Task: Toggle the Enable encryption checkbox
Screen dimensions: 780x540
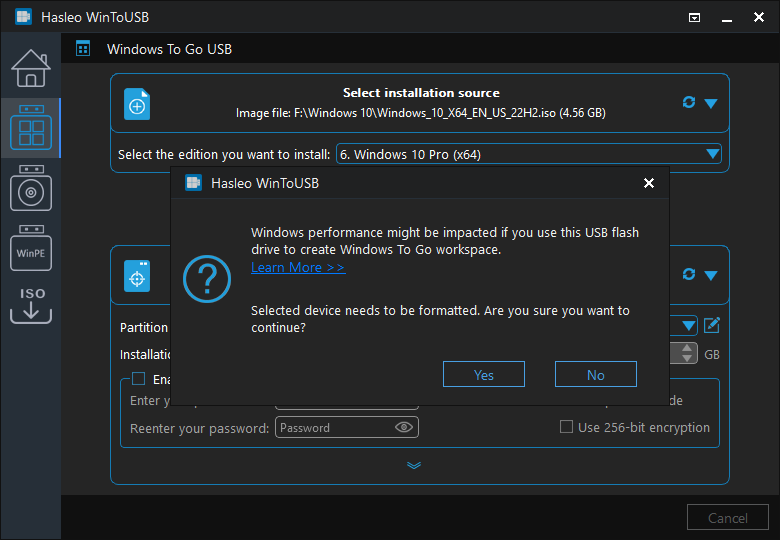Action: coord(138,379)
